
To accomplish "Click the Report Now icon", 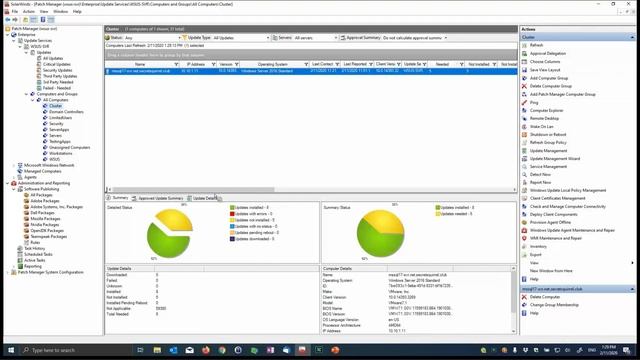I will point(524,182).
